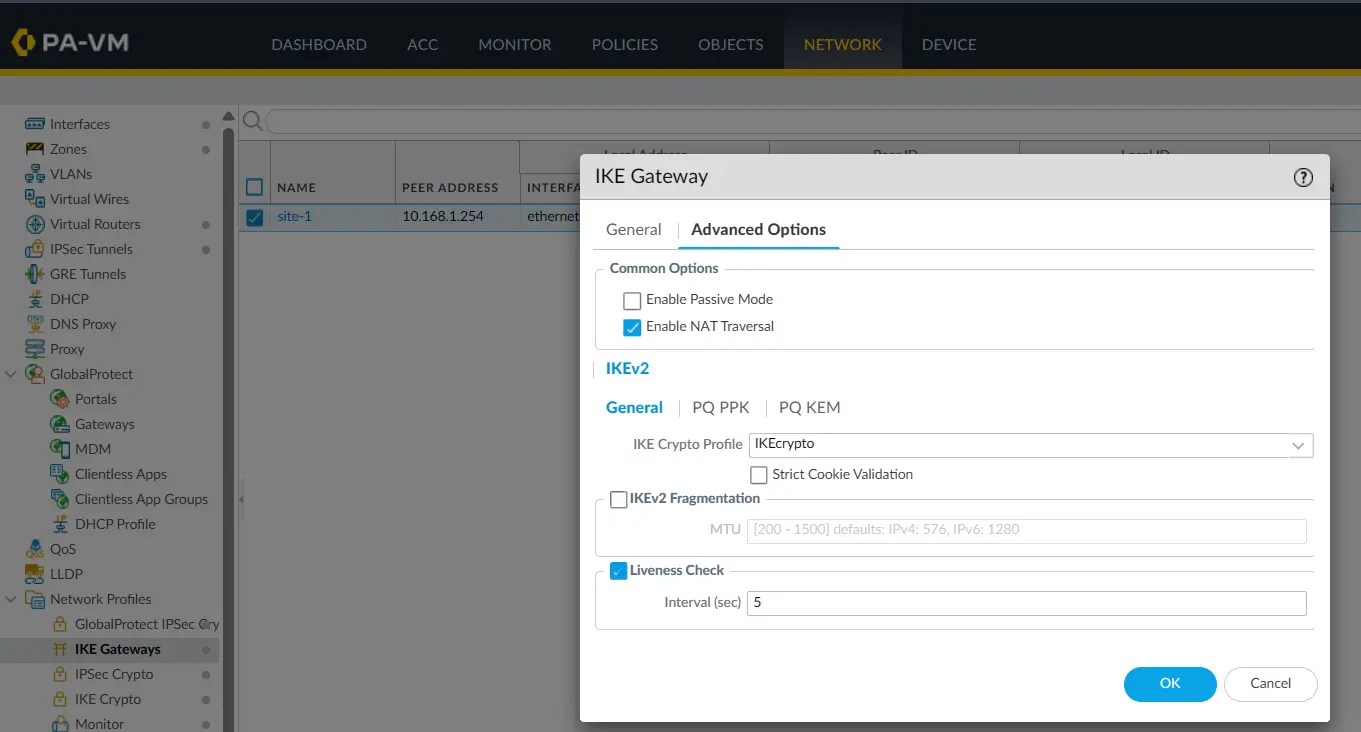Click the Portals icon
This screenshot has height=732, width=1361.
(x=60, y=399)
